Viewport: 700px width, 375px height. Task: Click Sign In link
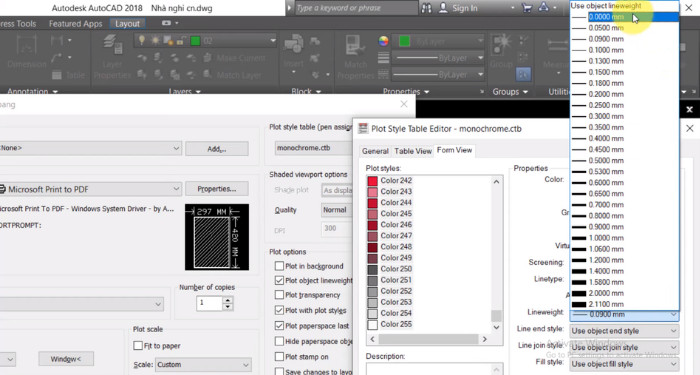(465, 8)
